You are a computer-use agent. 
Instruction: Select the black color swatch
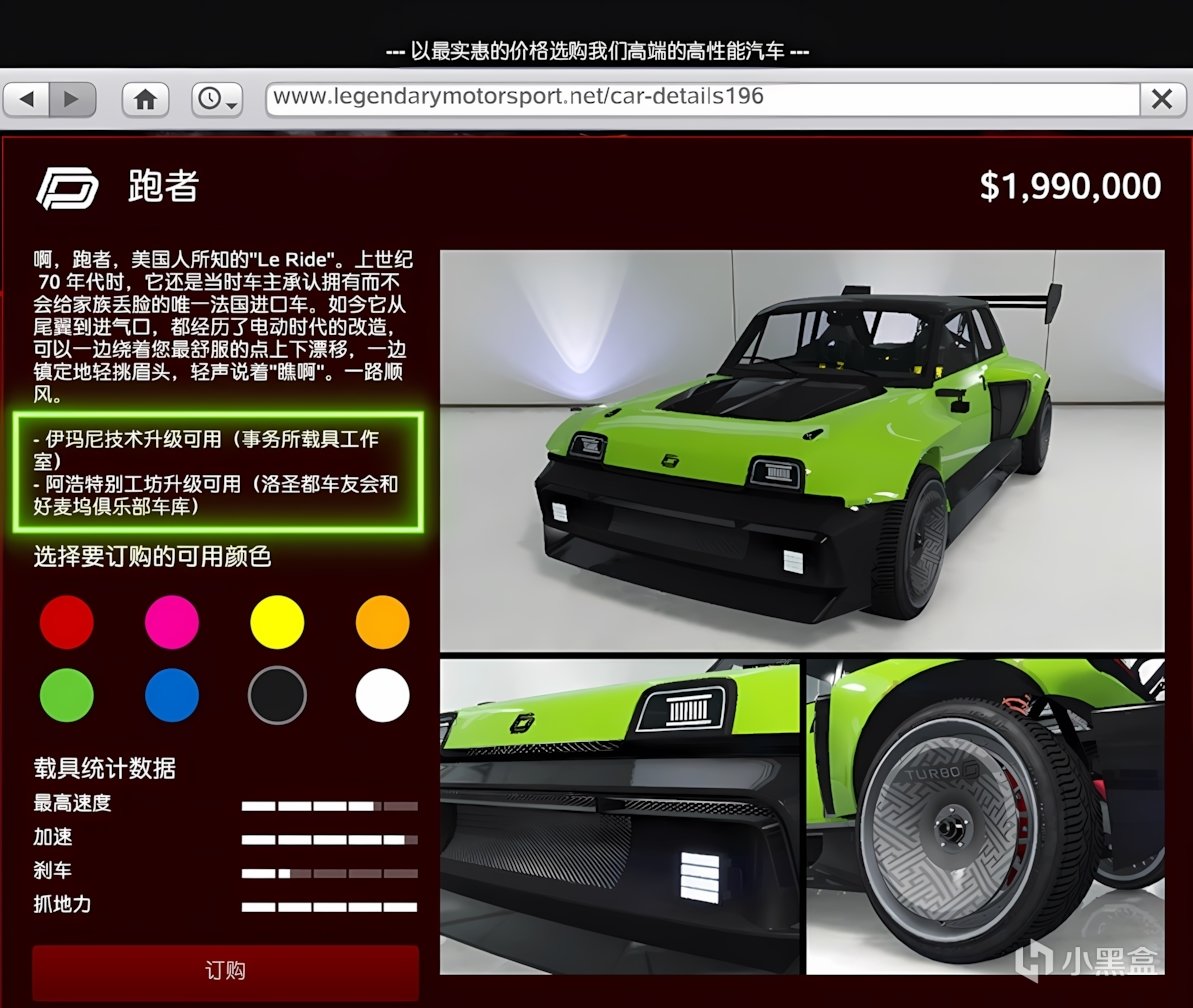pos(277,695)
